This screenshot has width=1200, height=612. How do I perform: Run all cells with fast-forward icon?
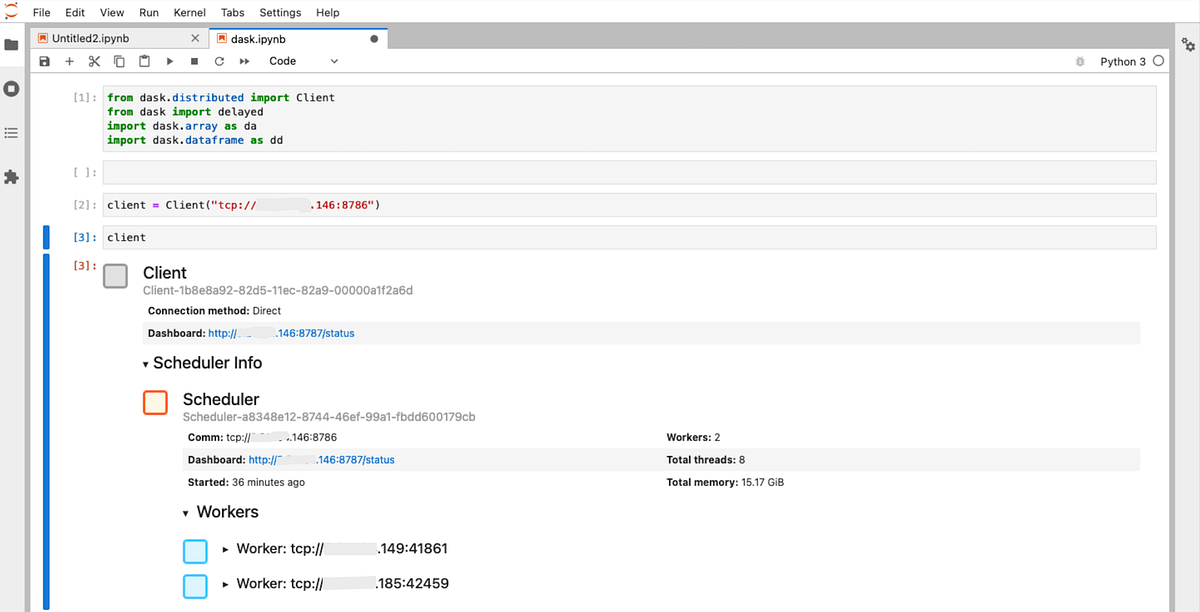click(244, 61)
